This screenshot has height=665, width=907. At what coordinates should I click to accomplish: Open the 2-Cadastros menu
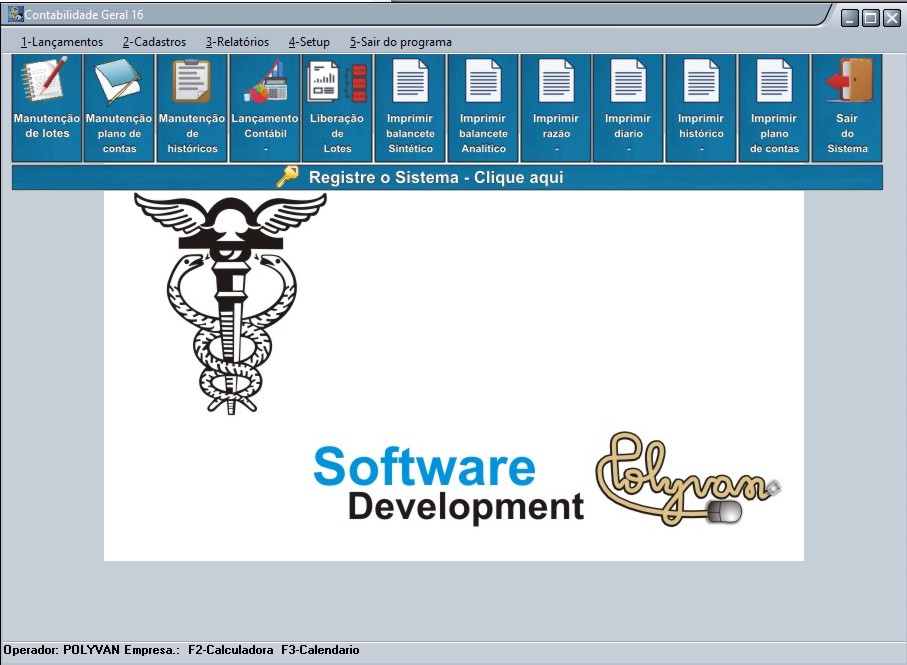154,42
